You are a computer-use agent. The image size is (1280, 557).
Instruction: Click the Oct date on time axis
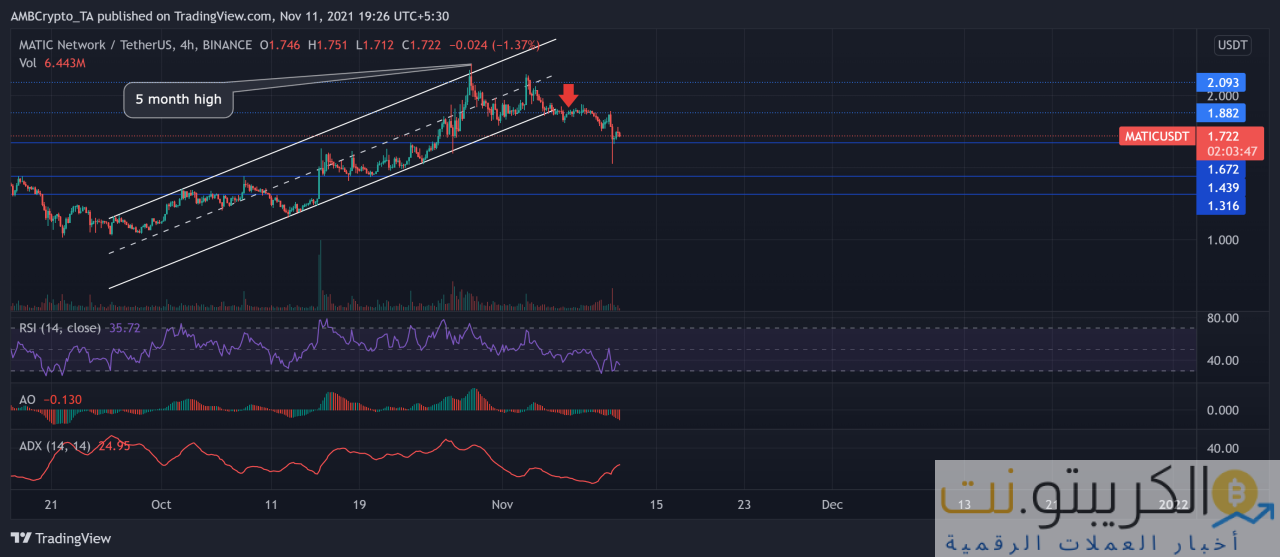[x=164, y=505]
